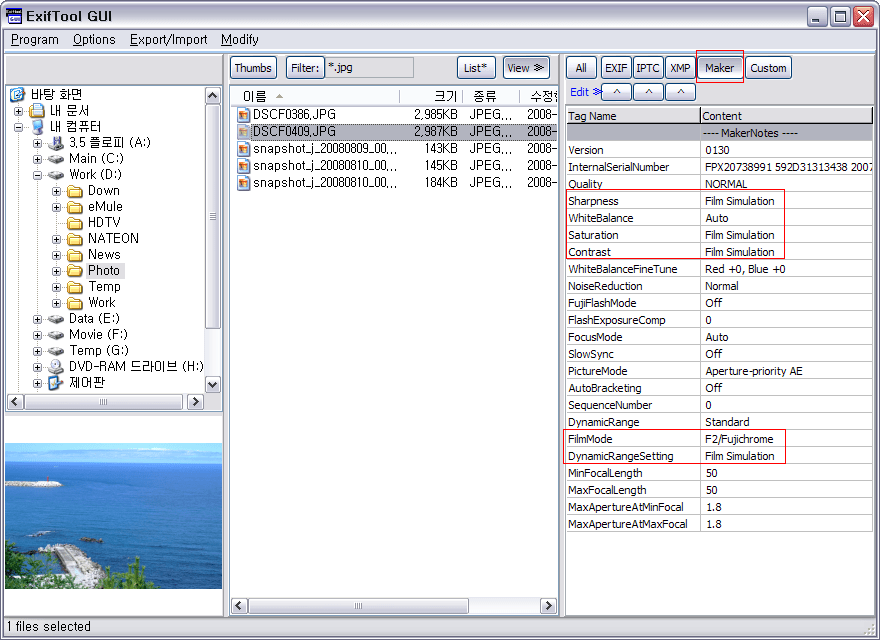Click the View ≫ button
The image size is (880, 640).
(x=526, y=68)
